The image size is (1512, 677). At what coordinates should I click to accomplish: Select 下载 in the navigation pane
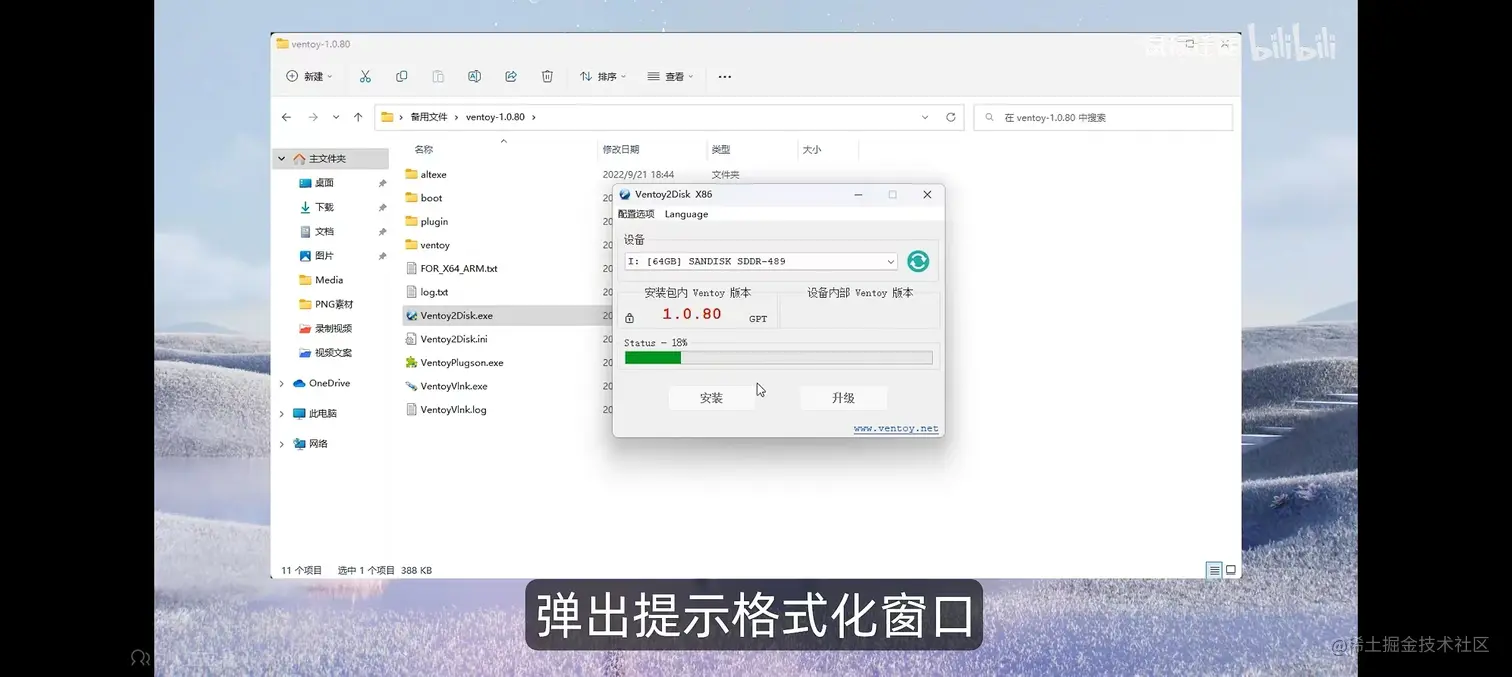(x=324, y=207)
